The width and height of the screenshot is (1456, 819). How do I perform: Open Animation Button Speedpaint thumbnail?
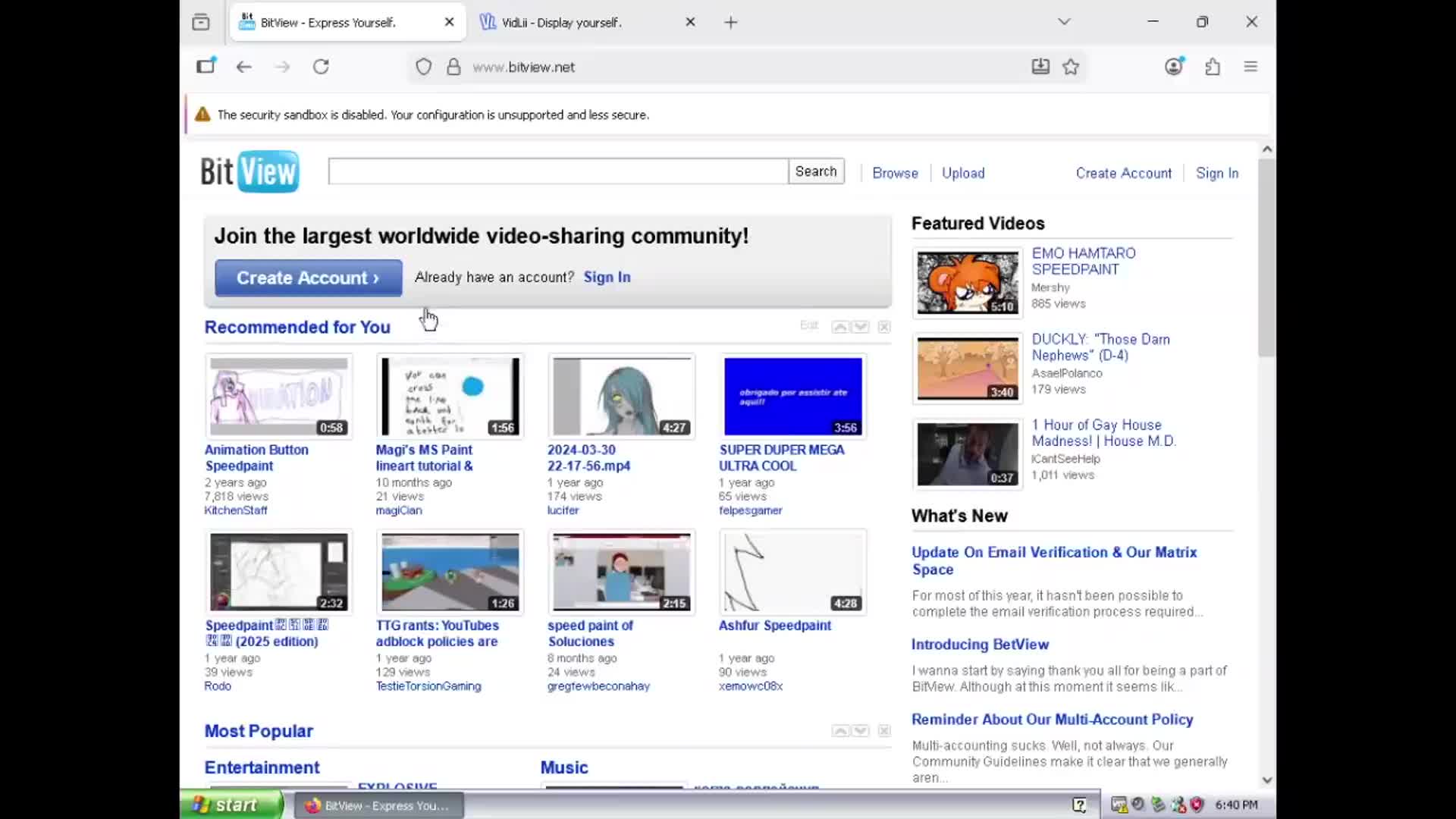click(x=278, y=396)
